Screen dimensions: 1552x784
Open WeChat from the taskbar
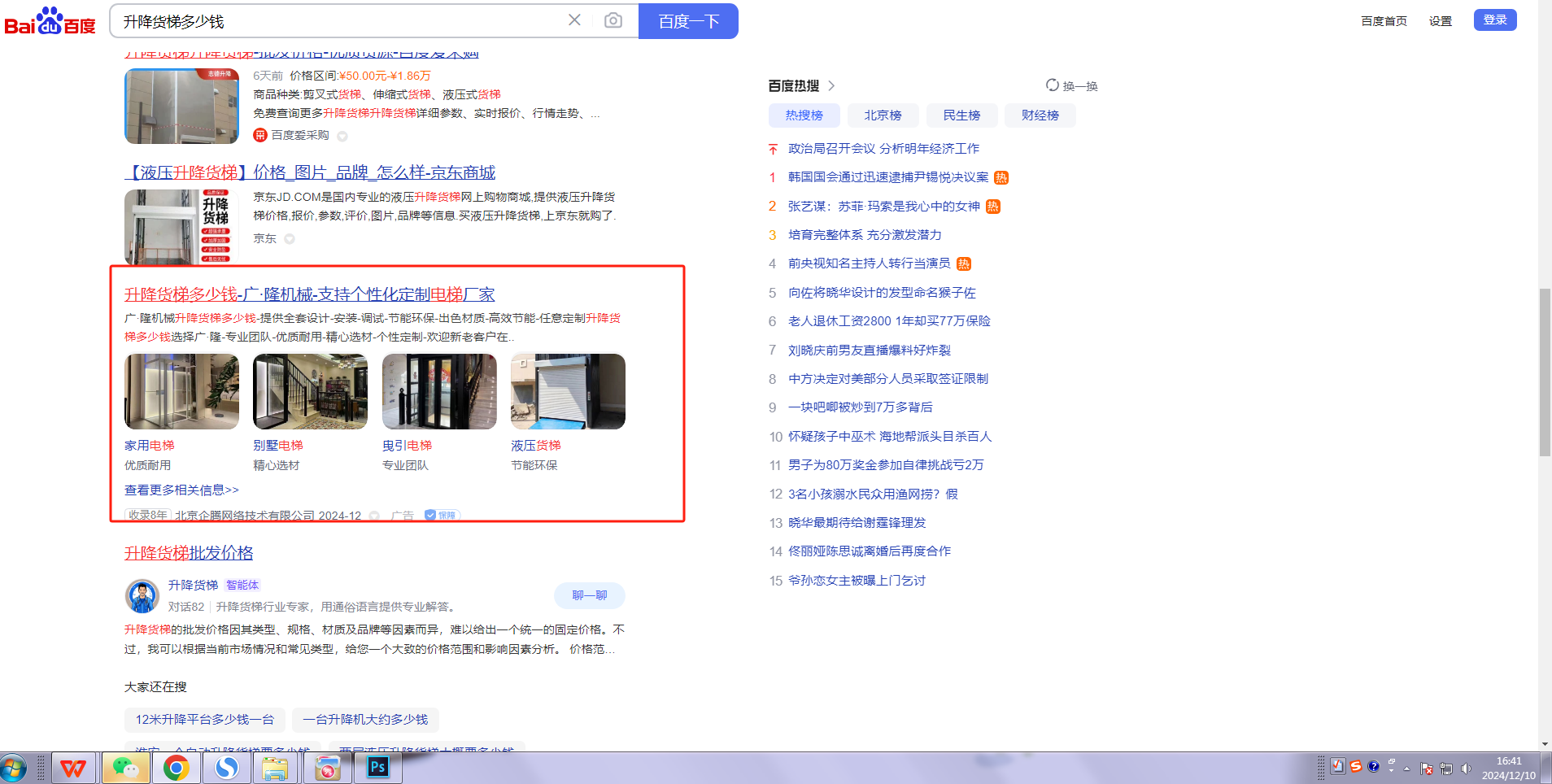(x=125, y=768)
